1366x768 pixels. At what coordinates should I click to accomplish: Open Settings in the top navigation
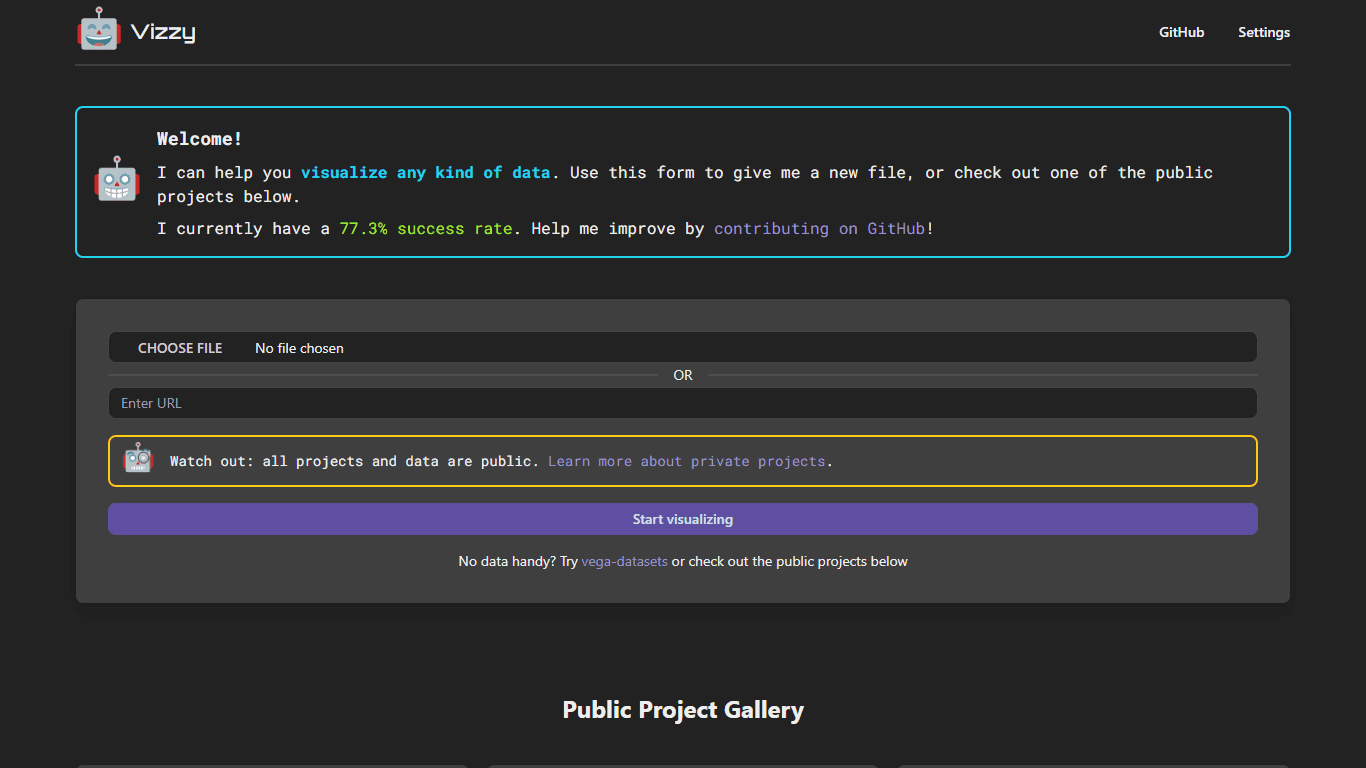tap(1264, 32)
